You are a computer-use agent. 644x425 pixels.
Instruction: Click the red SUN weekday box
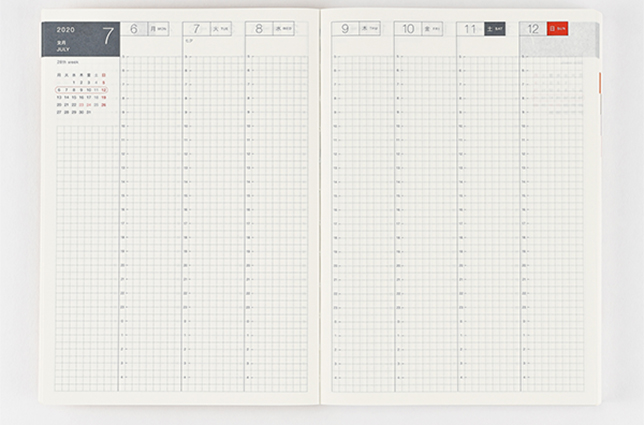coord(558,29)
